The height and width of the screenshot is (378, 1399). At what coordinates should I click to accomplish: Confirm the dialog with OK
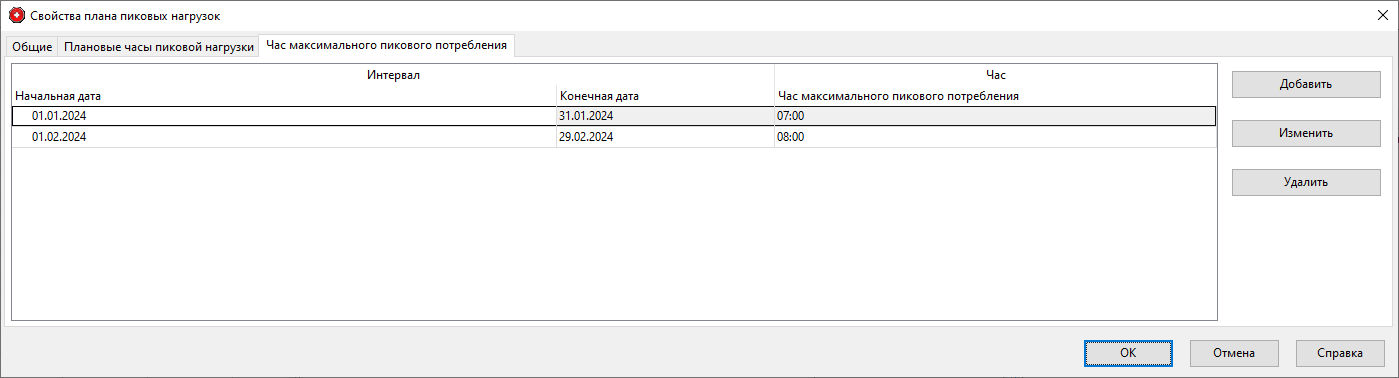[x=1128, y=353]
